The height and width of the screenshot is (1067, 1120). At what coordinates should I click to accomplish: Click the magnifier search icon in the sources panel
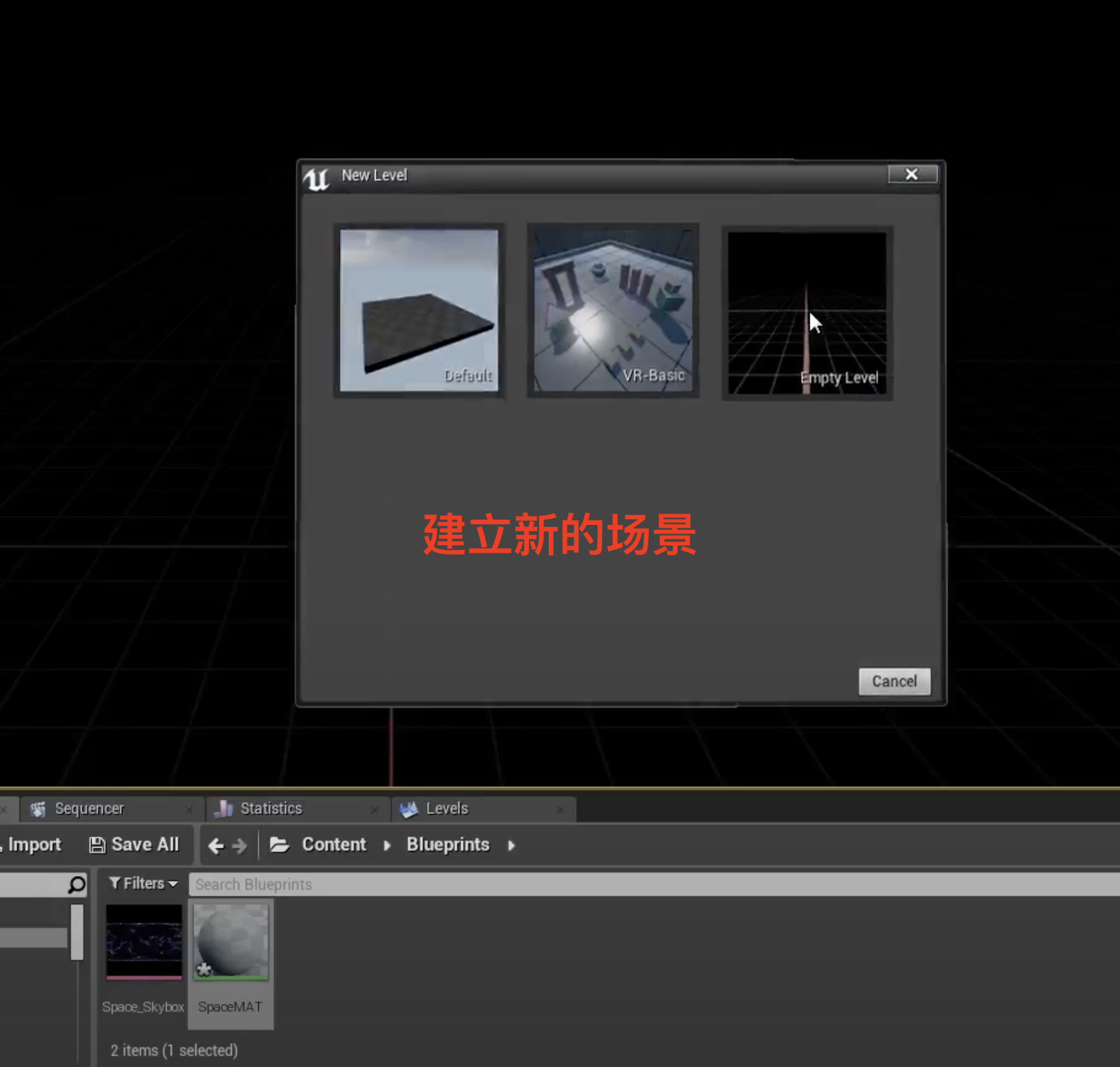(x=76, y=884)
